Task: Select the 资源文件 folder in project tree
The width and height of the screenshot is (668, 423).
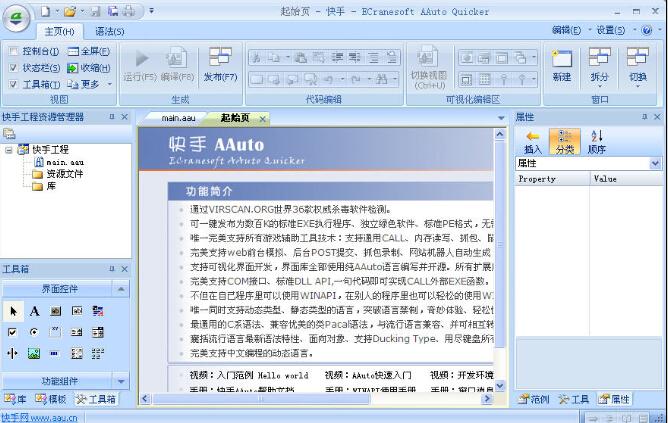Action: click(x=64, y=173)
